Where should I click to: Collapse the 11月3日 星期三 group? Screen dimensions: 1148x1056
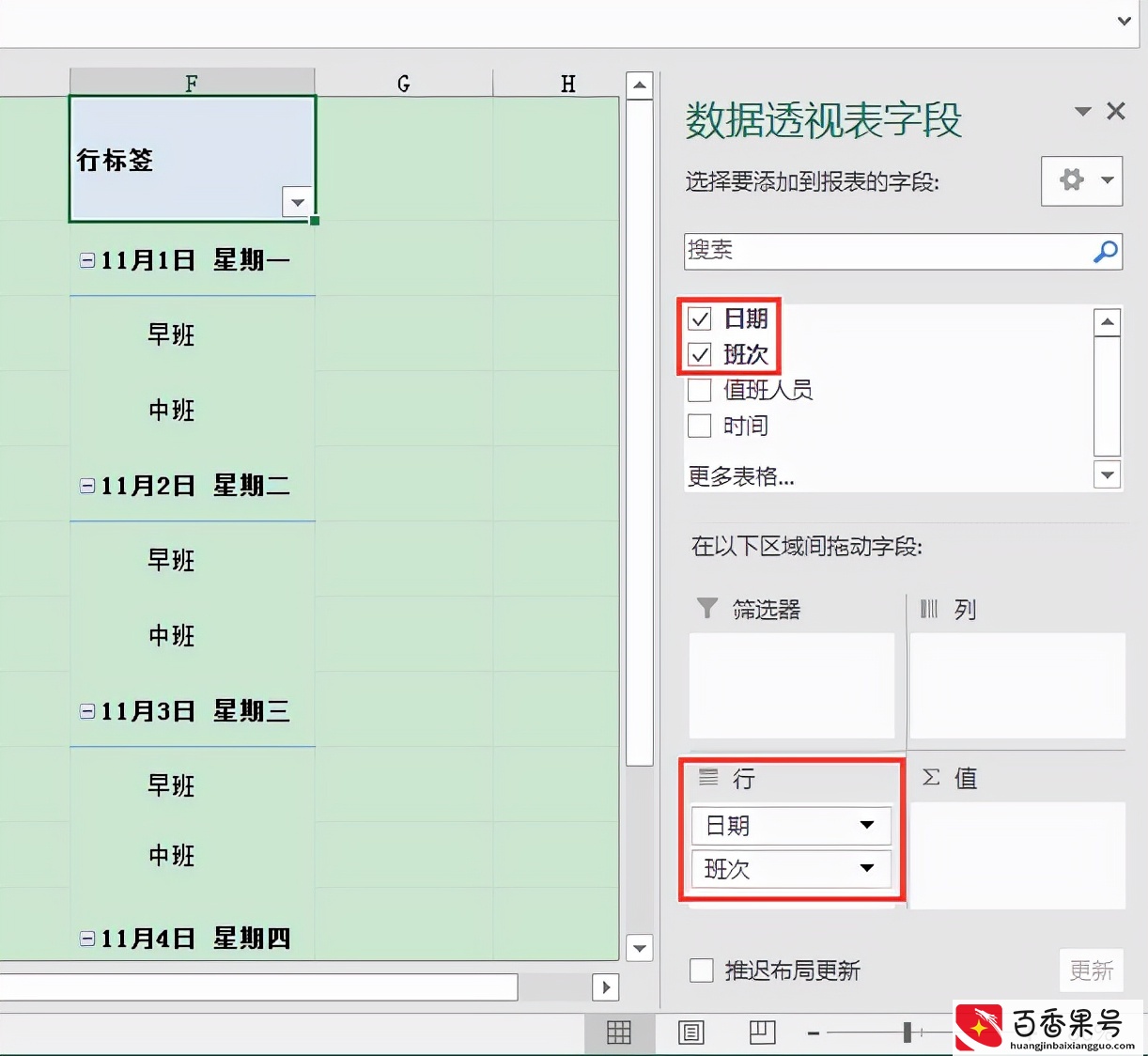point(87,711)
